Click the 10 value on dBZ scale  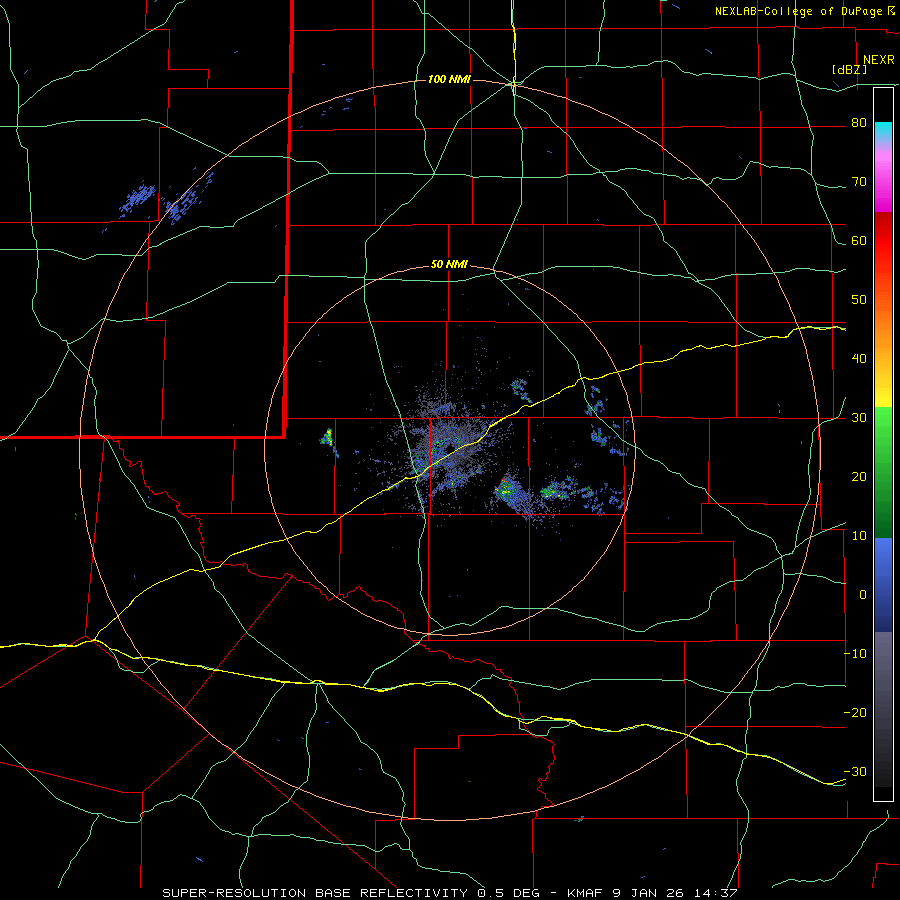pos(859,536)
